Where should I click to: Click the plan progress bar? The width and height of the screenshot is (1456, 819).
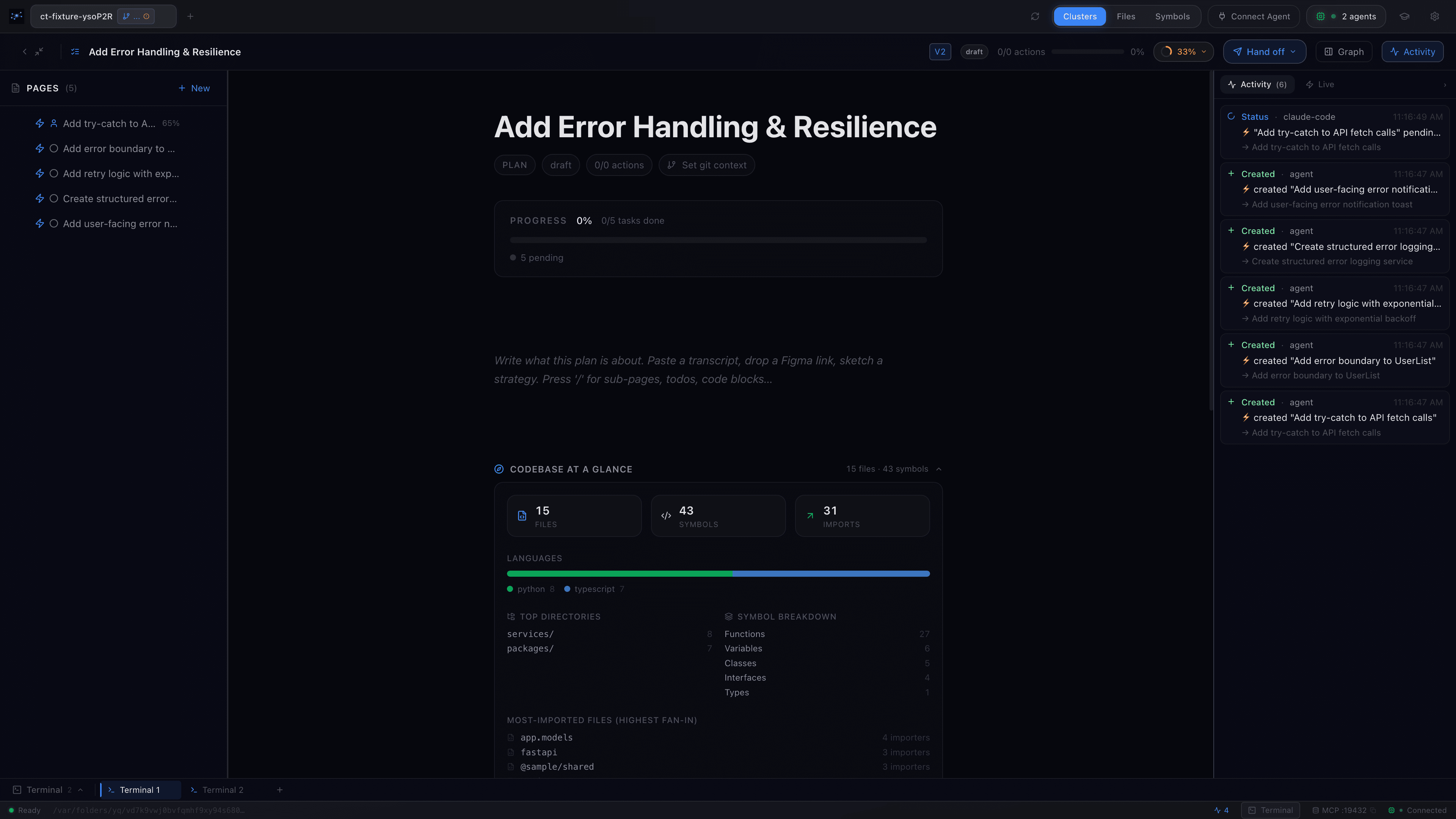coord(718,240)
